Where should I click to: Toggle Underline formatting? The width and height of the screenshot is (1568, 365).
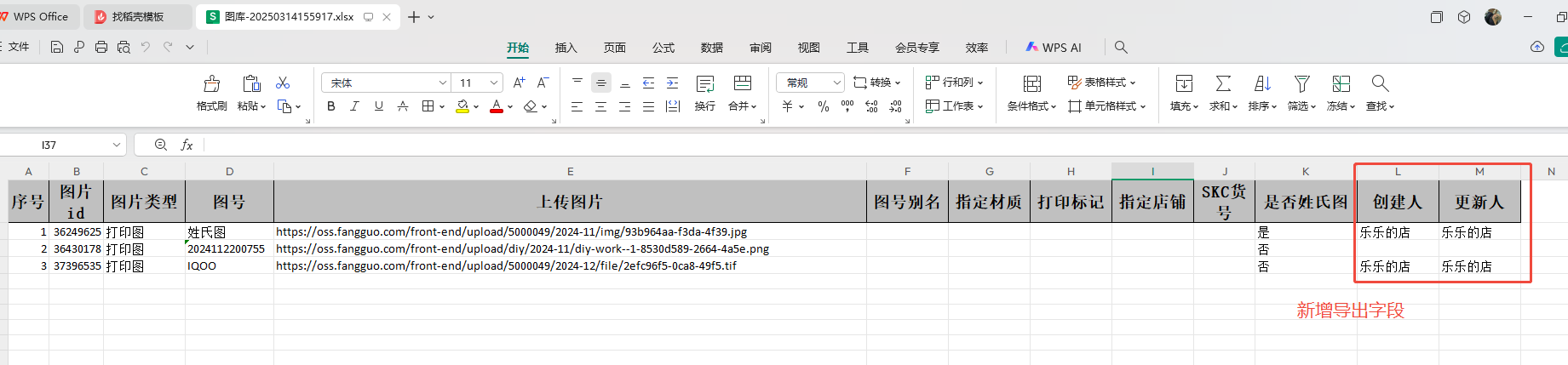pyautogui.click(x=379, y=106)
